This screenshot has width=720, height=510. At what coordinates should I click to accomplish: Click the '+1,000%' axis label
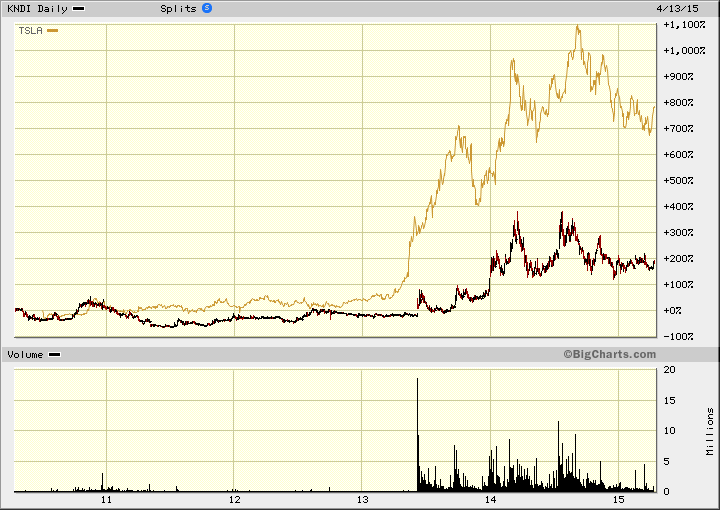click(x=684, y=50)
